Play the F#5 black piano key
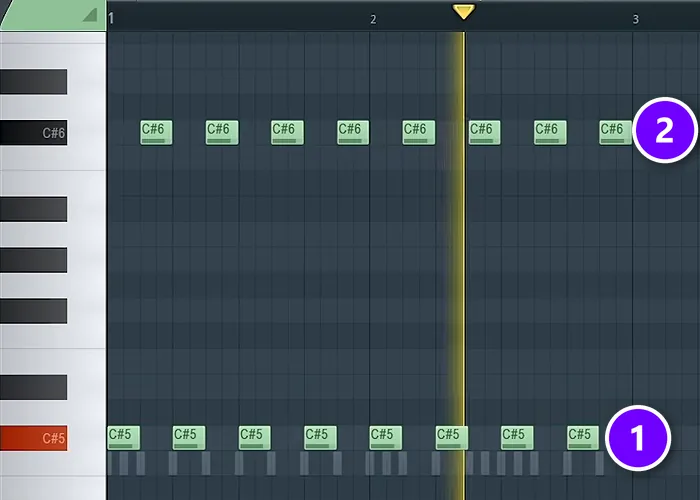The width and height of the screenshot is (700, 500). pos(33,311)
